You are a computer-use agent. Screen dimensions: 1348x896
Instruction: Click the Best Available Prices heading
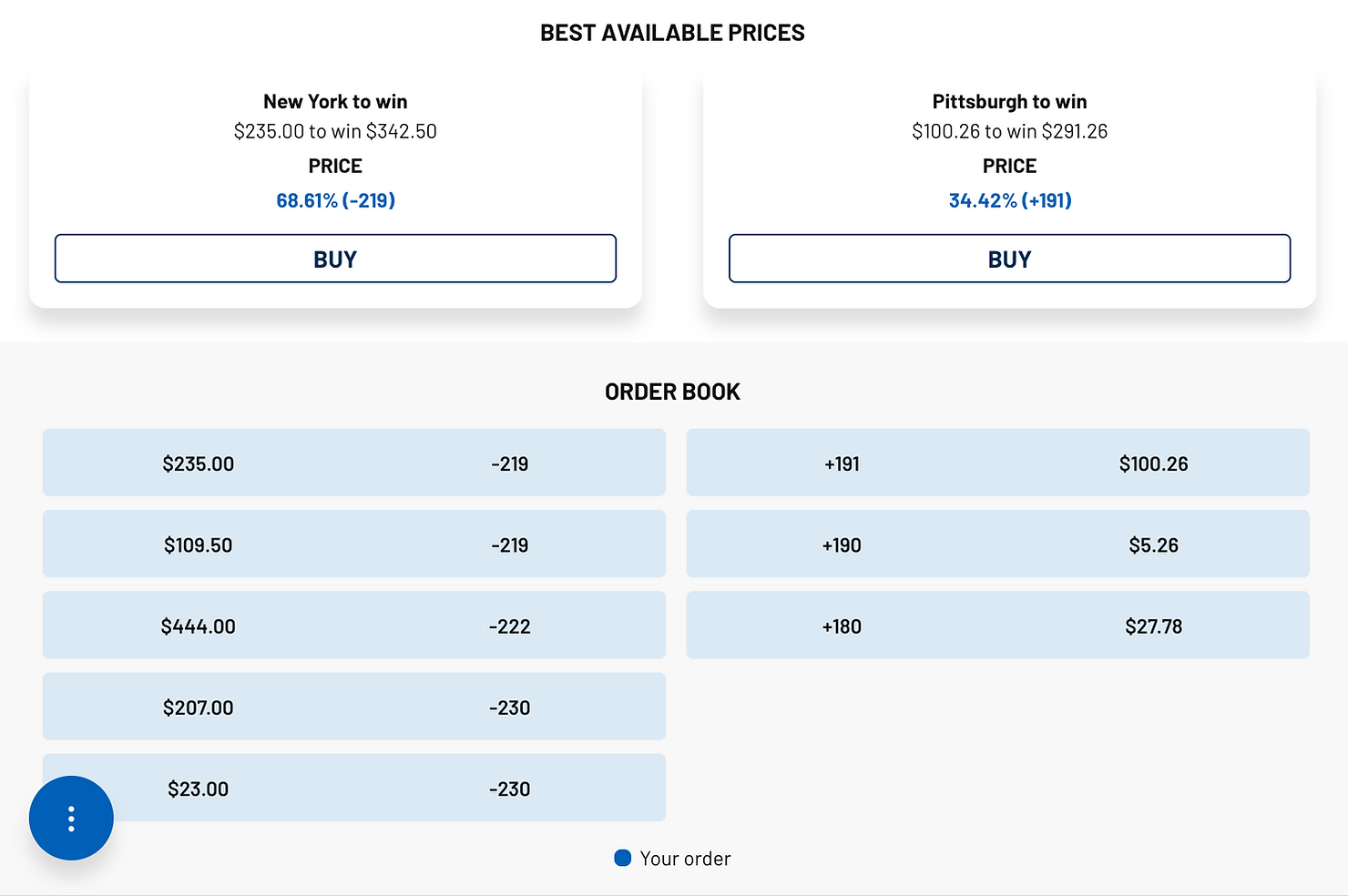click(672, 33)
